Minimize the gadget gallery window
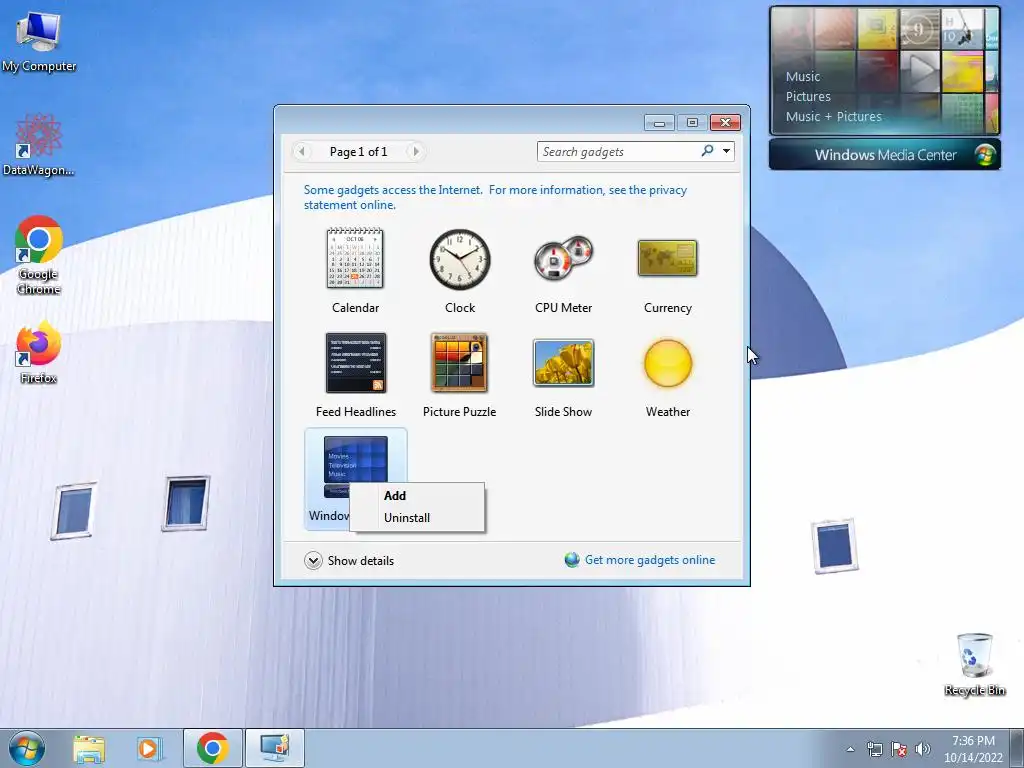 [659, 123]
